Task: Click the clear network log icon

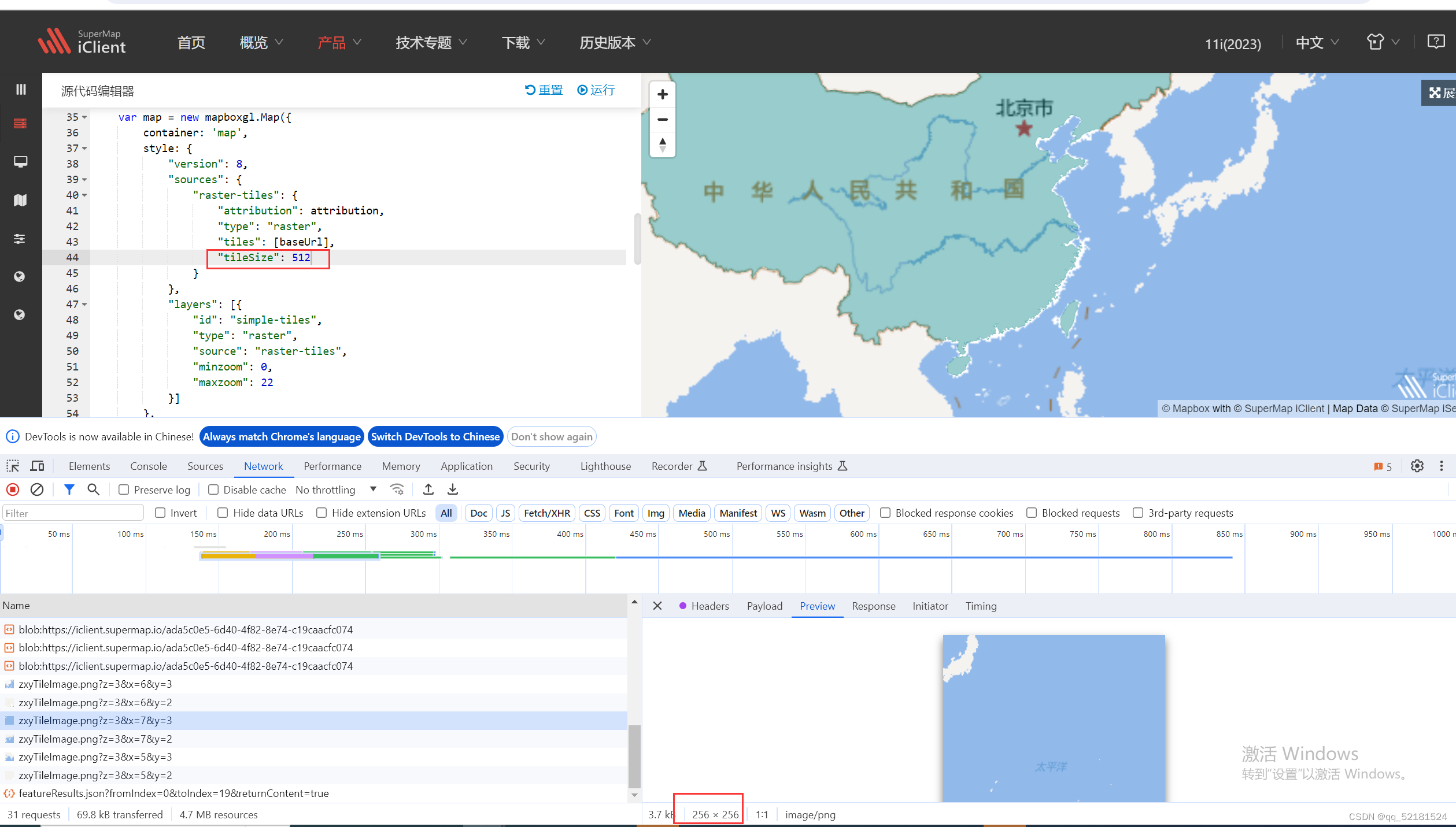Action: click(37, 490)
